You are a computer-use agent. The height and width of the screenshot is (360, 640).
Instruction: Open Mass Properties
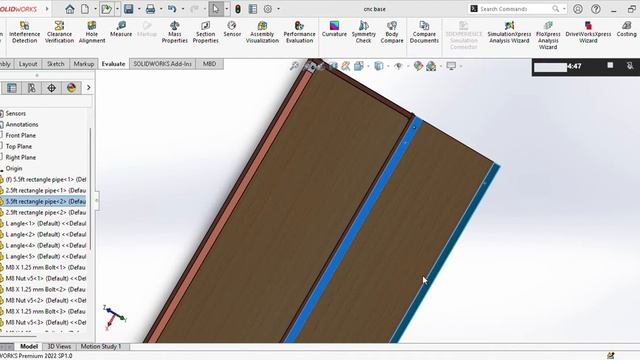coord(175,32)
